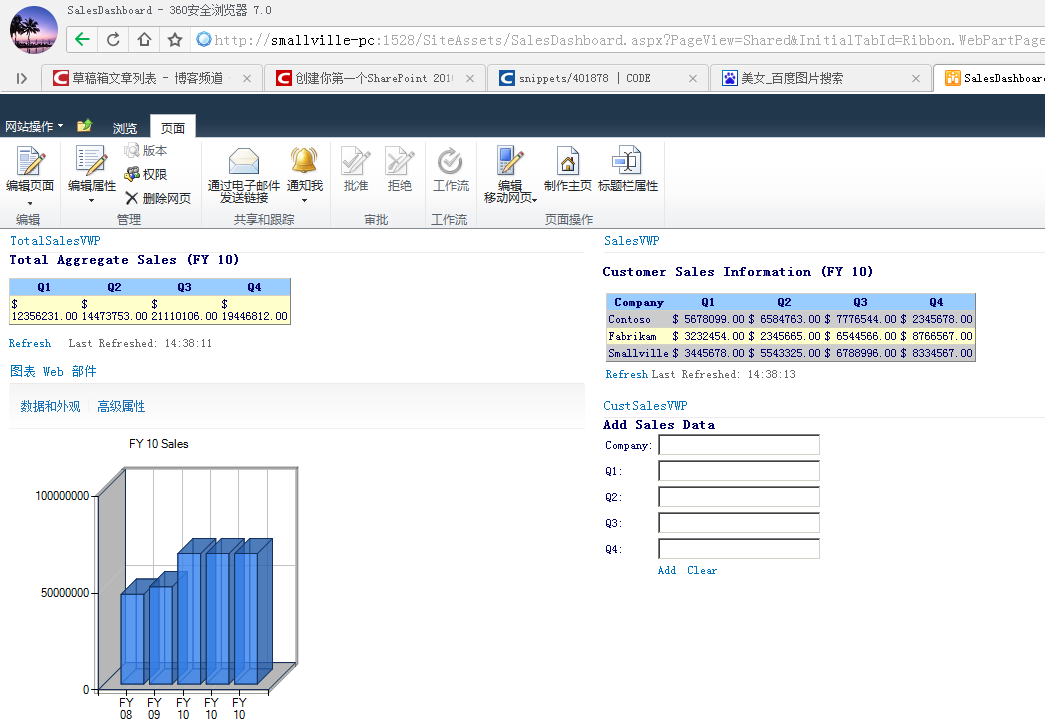Click the Alert Me (通知我) bell icon
The width and height of the screenshot is (1045, 727).
point(304,161)
